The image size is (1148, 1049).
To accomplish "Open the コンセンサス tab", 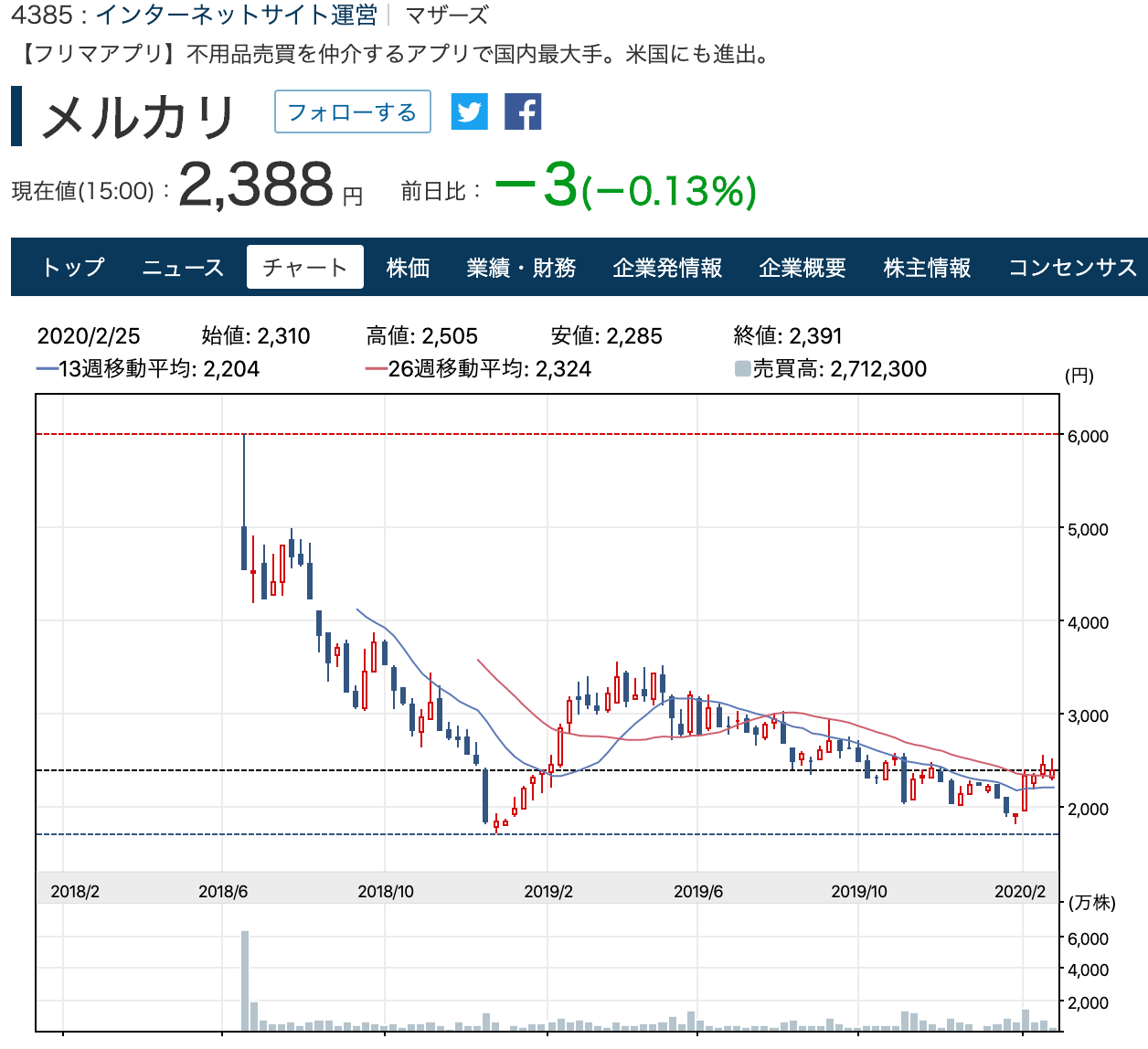I will tap(1072, 267).
